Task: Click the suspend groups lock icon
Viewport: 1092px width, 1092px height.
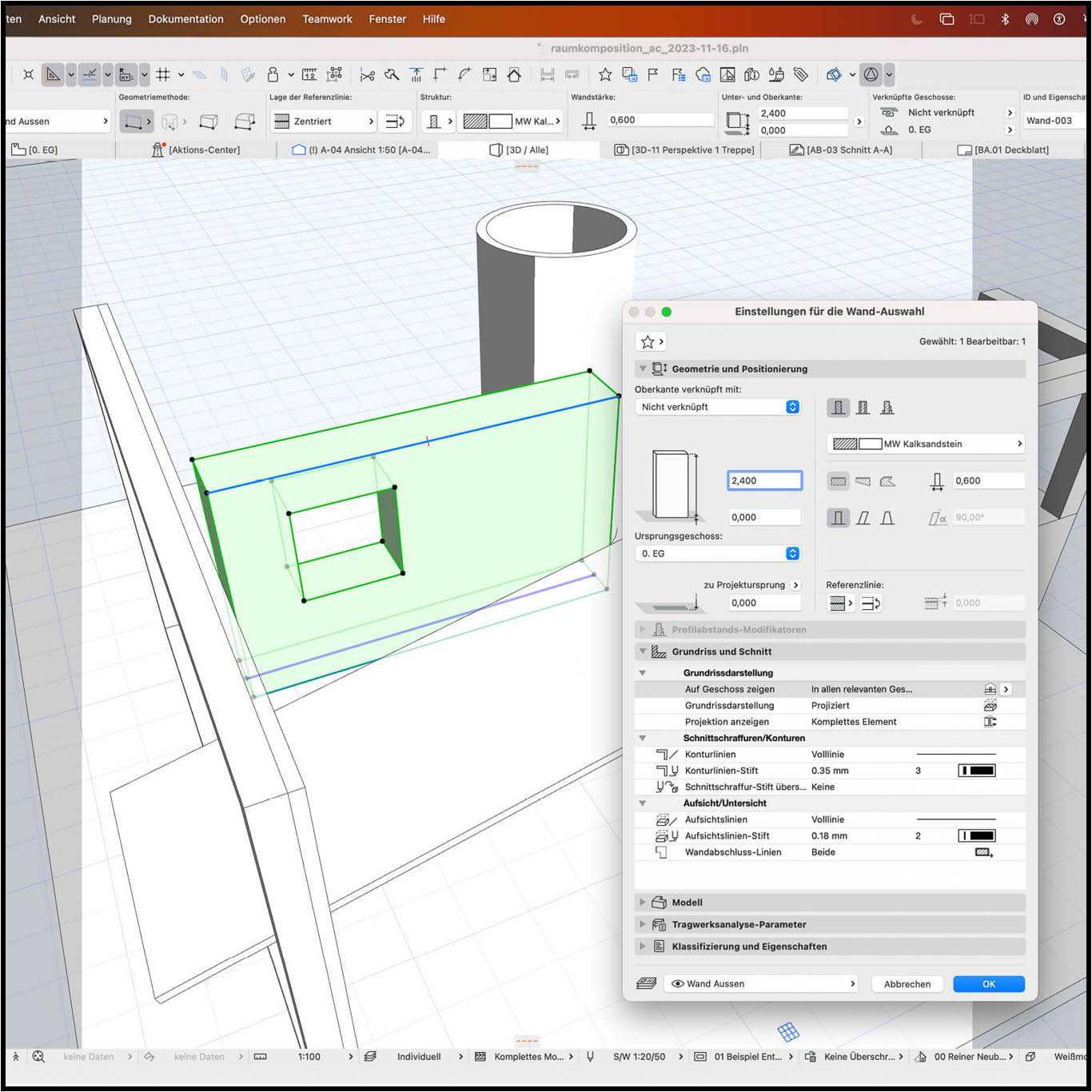Action: (x=273, y=74)
